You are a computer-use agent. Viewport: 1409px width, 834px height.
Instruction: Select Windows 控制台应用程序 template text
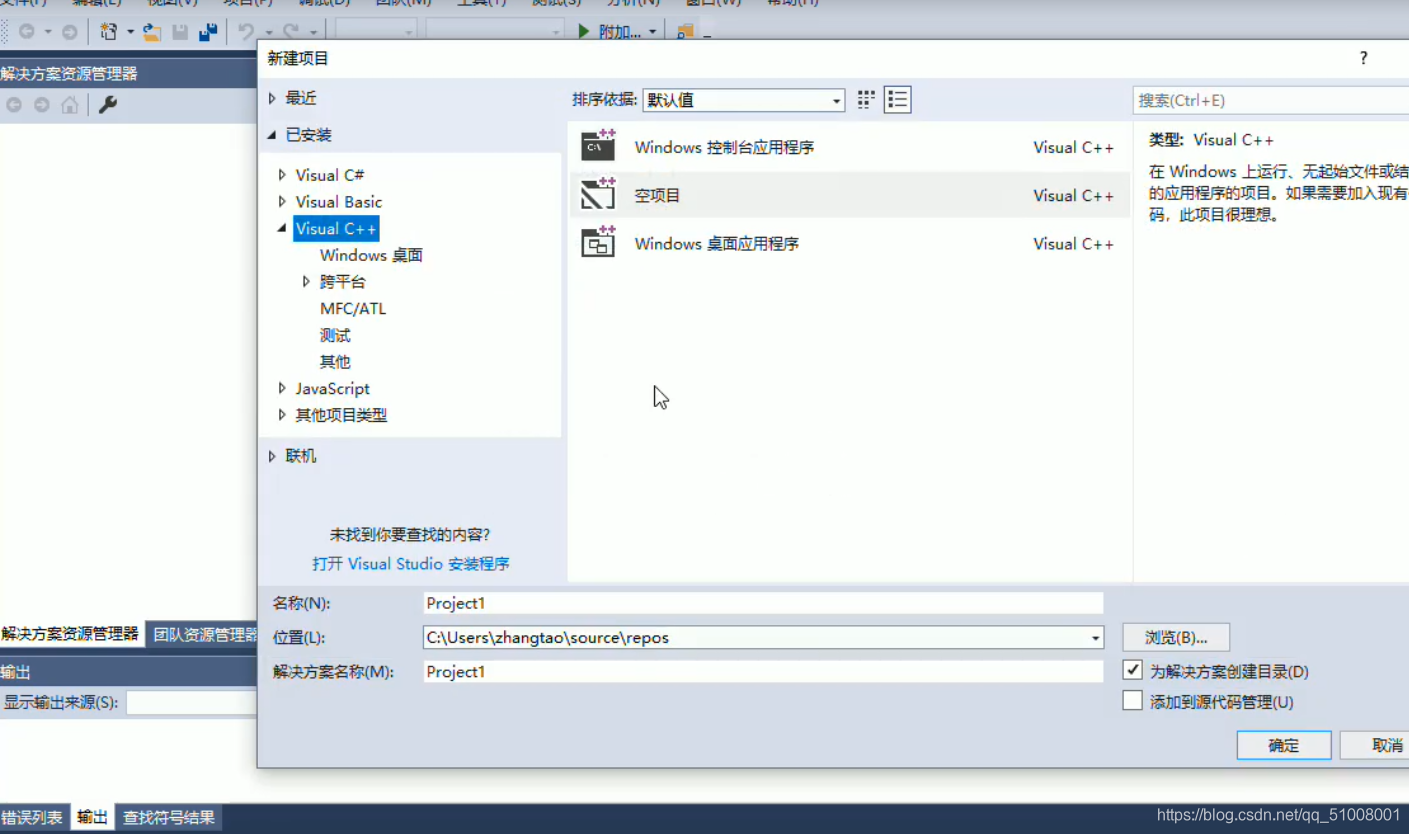(x=724, y=147)
